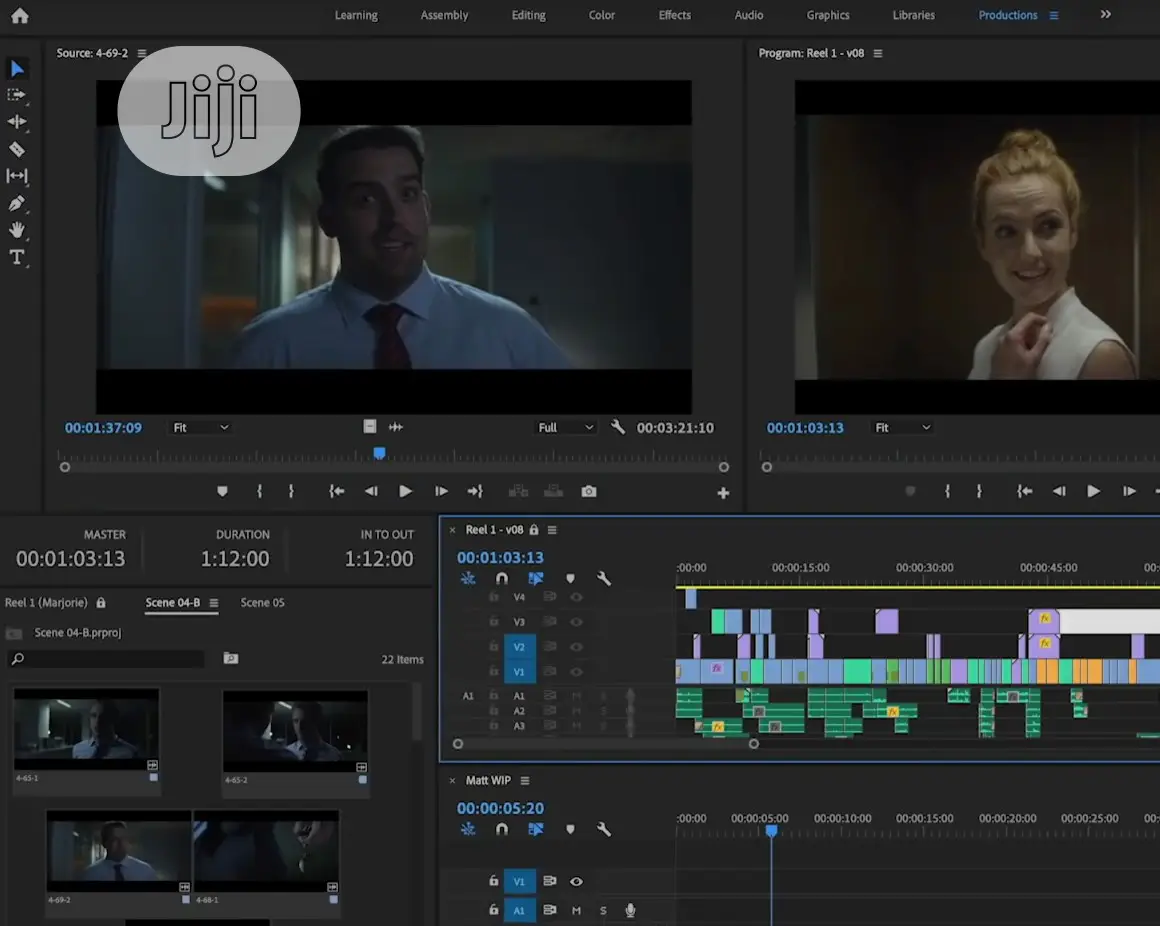Select the Razor tool
The width and height of the screenshot is (1160, 926).
(x=16, y=149)
